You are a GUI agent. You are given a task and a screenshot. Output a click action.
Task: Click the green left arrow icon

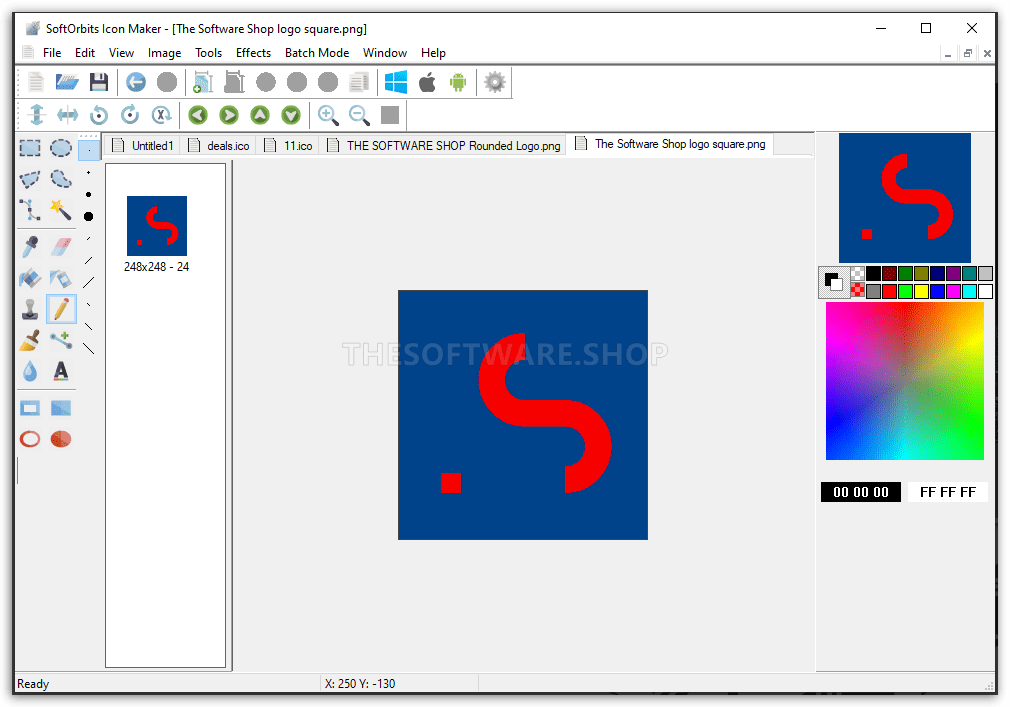tap(198, 115)
